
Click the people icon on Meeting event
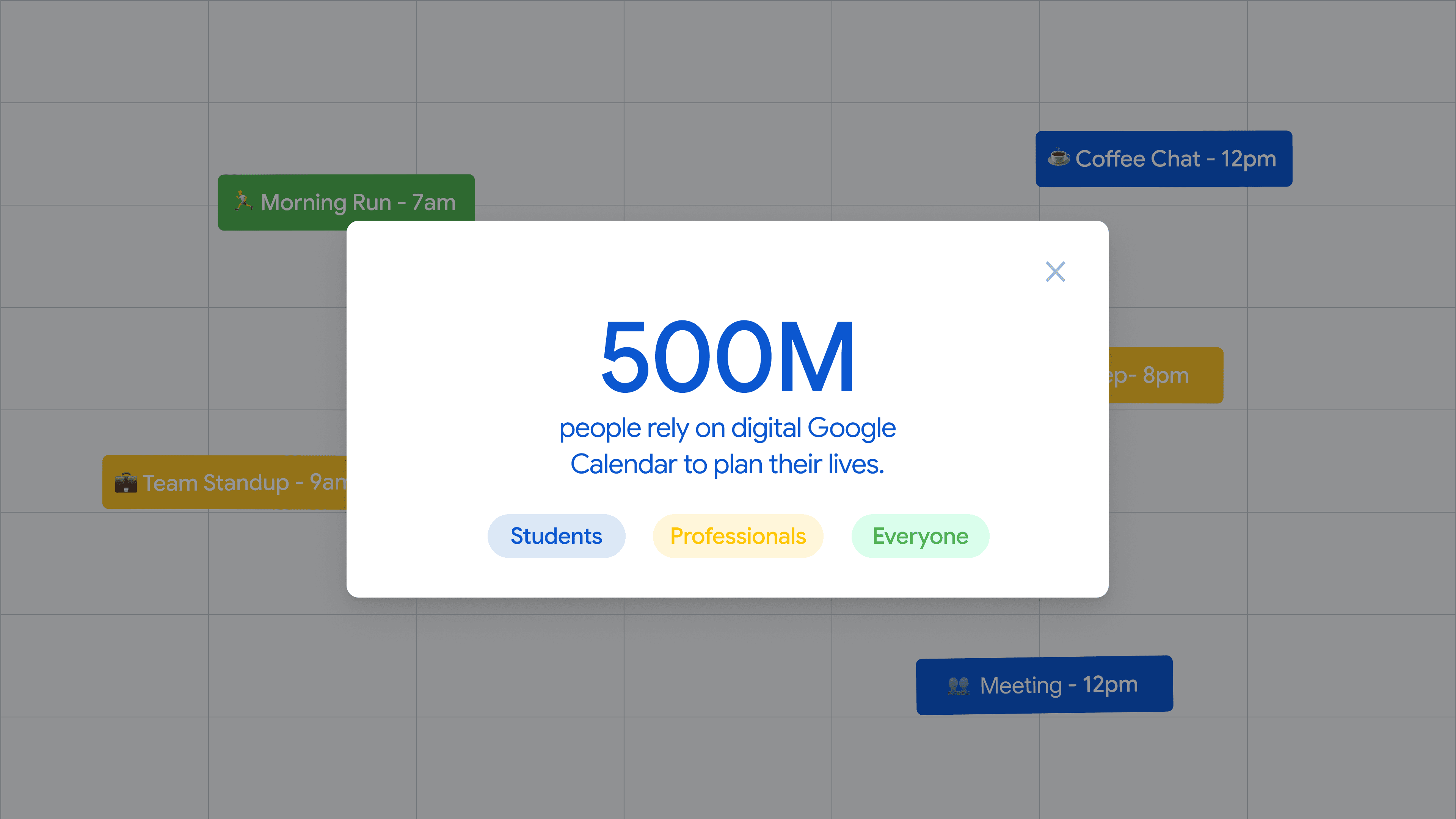point(959,686)
